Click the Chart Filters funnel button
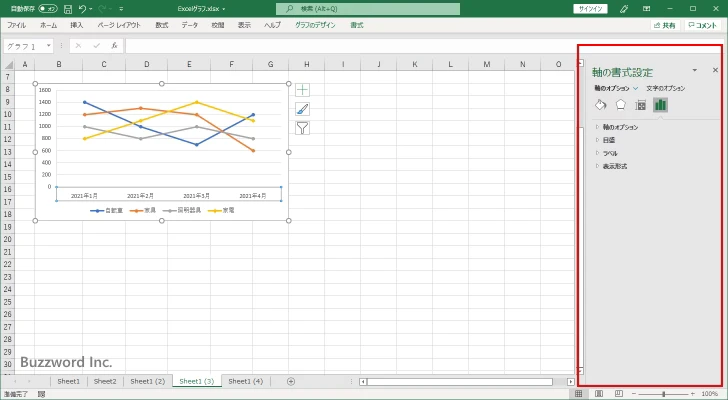 tap(302, 128)
